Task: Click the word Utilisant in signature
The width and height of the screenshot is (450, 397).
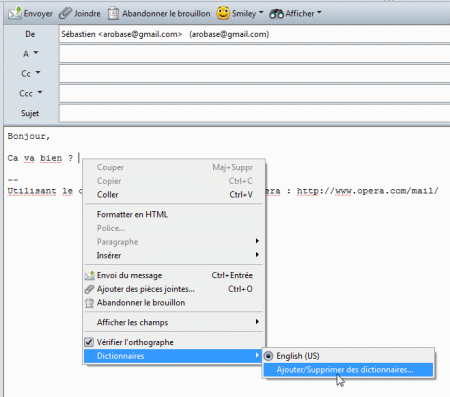Action: click(x=32, y=191)
